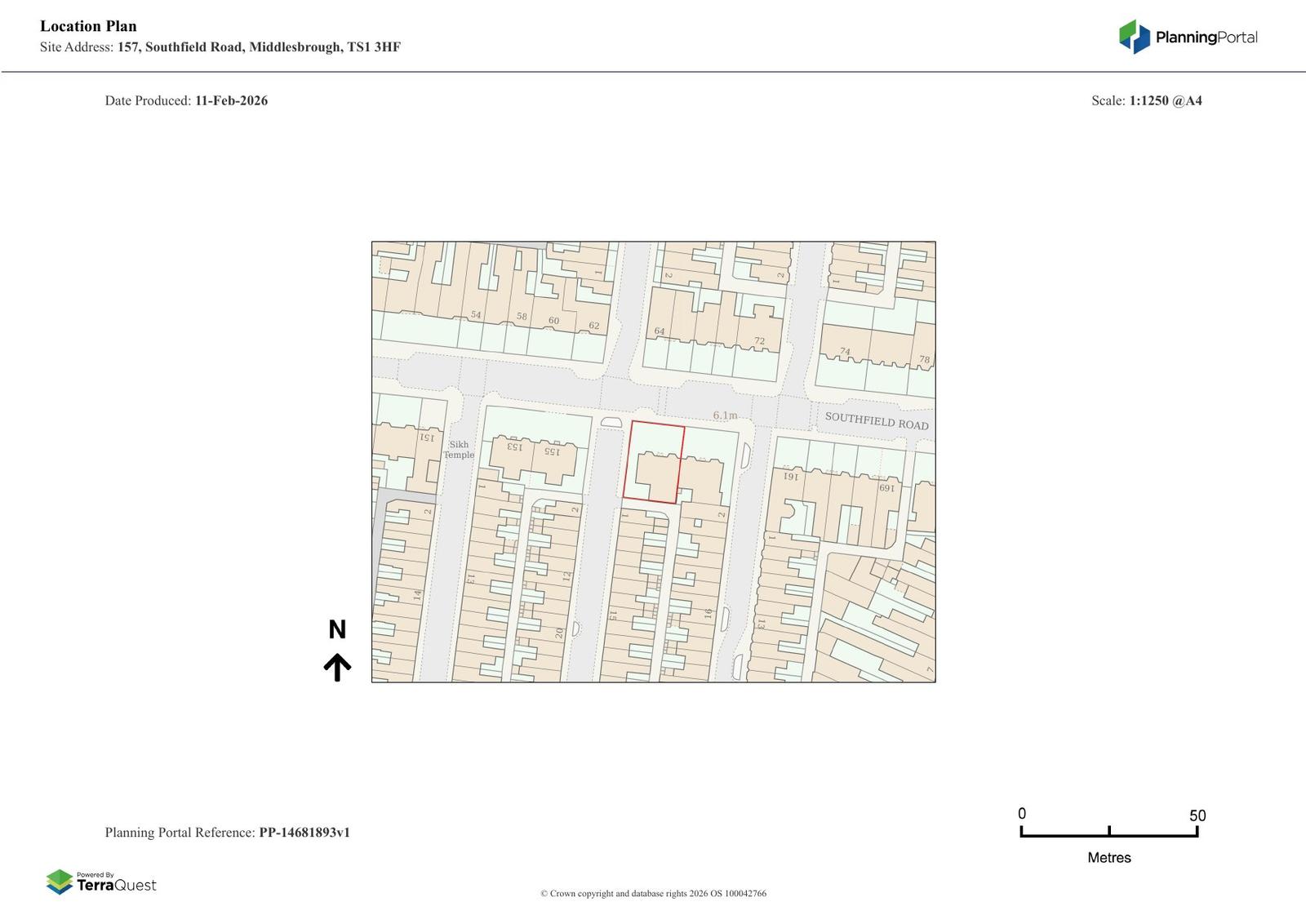Click the Sikh Temple map label
The width and height of the screenshot is (1306, 924).
click(x=459, y=450)
